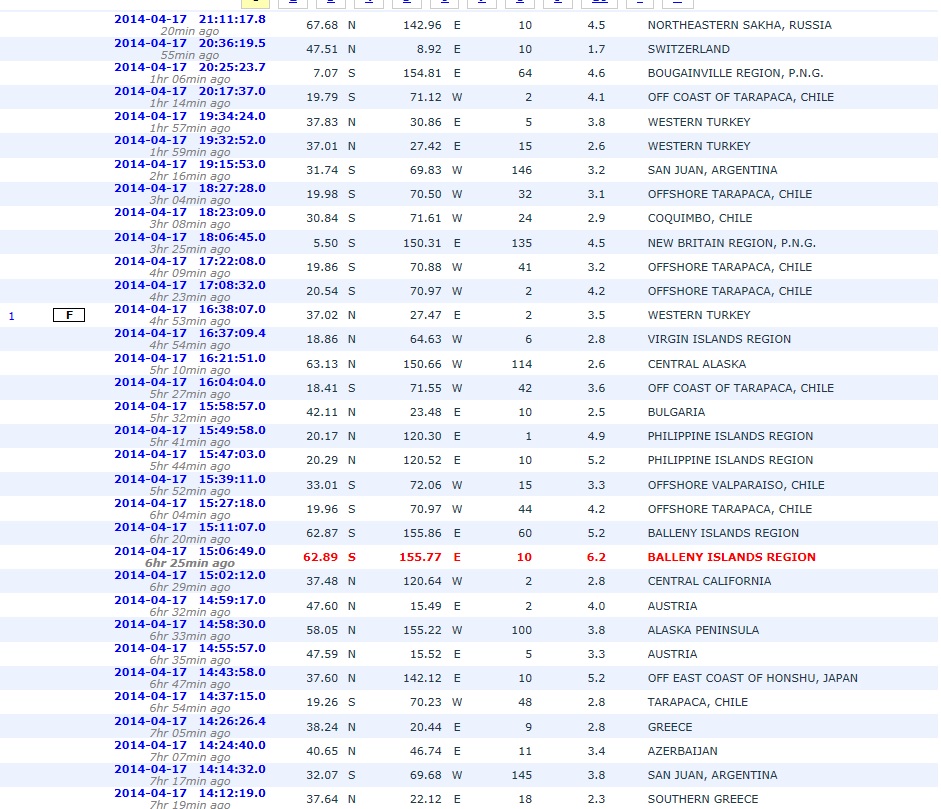
Task: Select the NEW BRITAIN REGION, P.N.G. text
Action: click(732, 244)
